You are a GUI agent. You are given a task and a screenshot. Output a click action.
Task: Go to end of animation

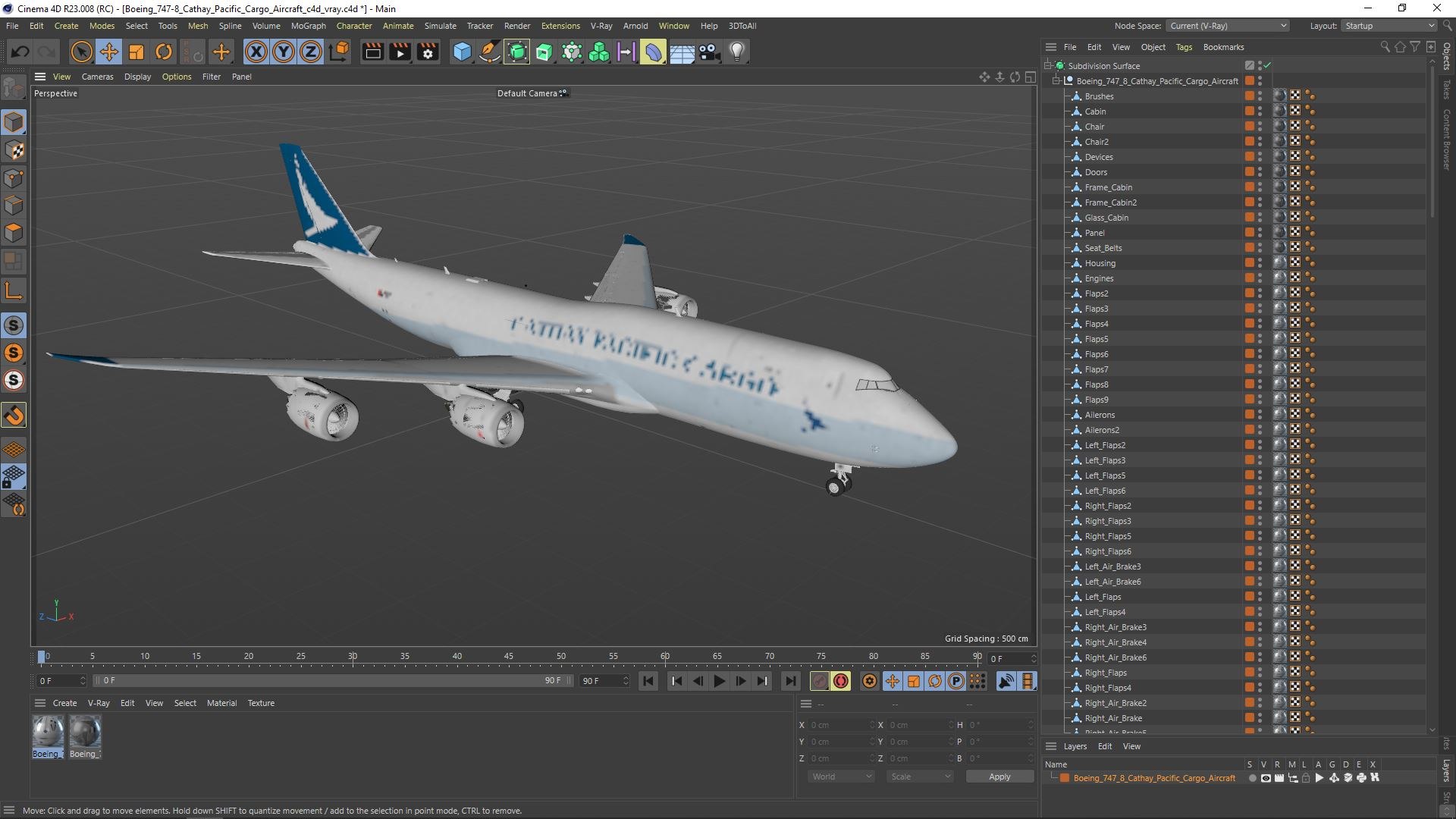point(790,681)
